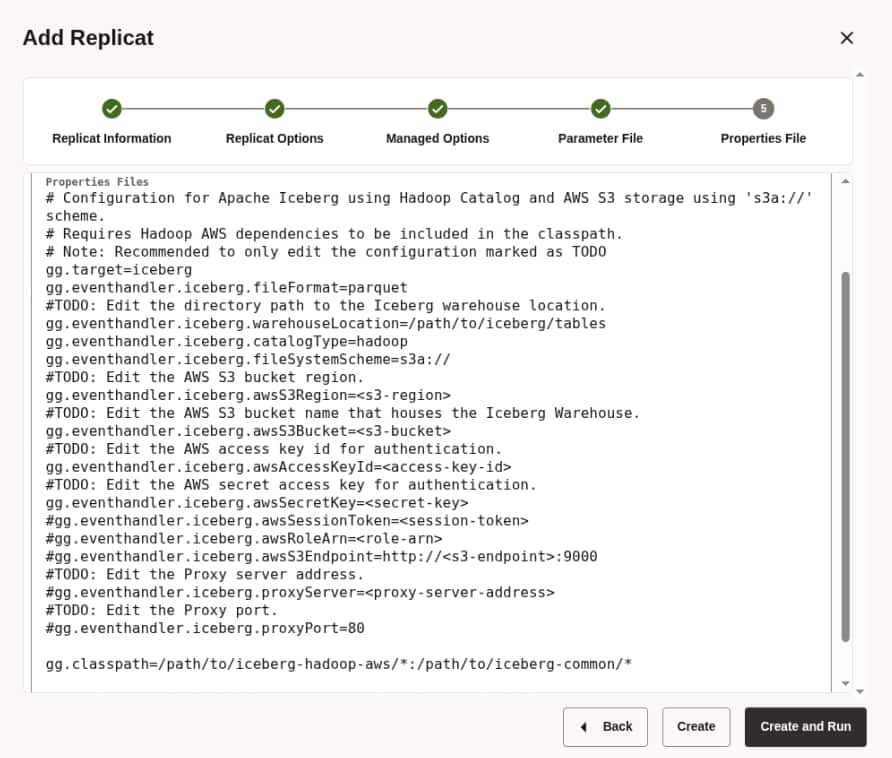Click the catalogType=hadoop line

[x=226, y=341]
